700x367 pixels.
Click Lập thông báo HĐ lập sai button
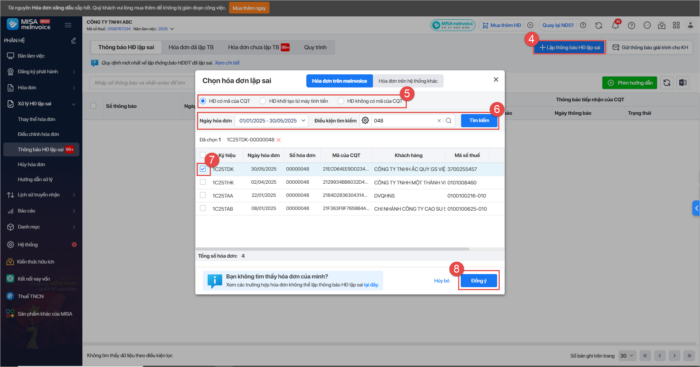[569, 47]
